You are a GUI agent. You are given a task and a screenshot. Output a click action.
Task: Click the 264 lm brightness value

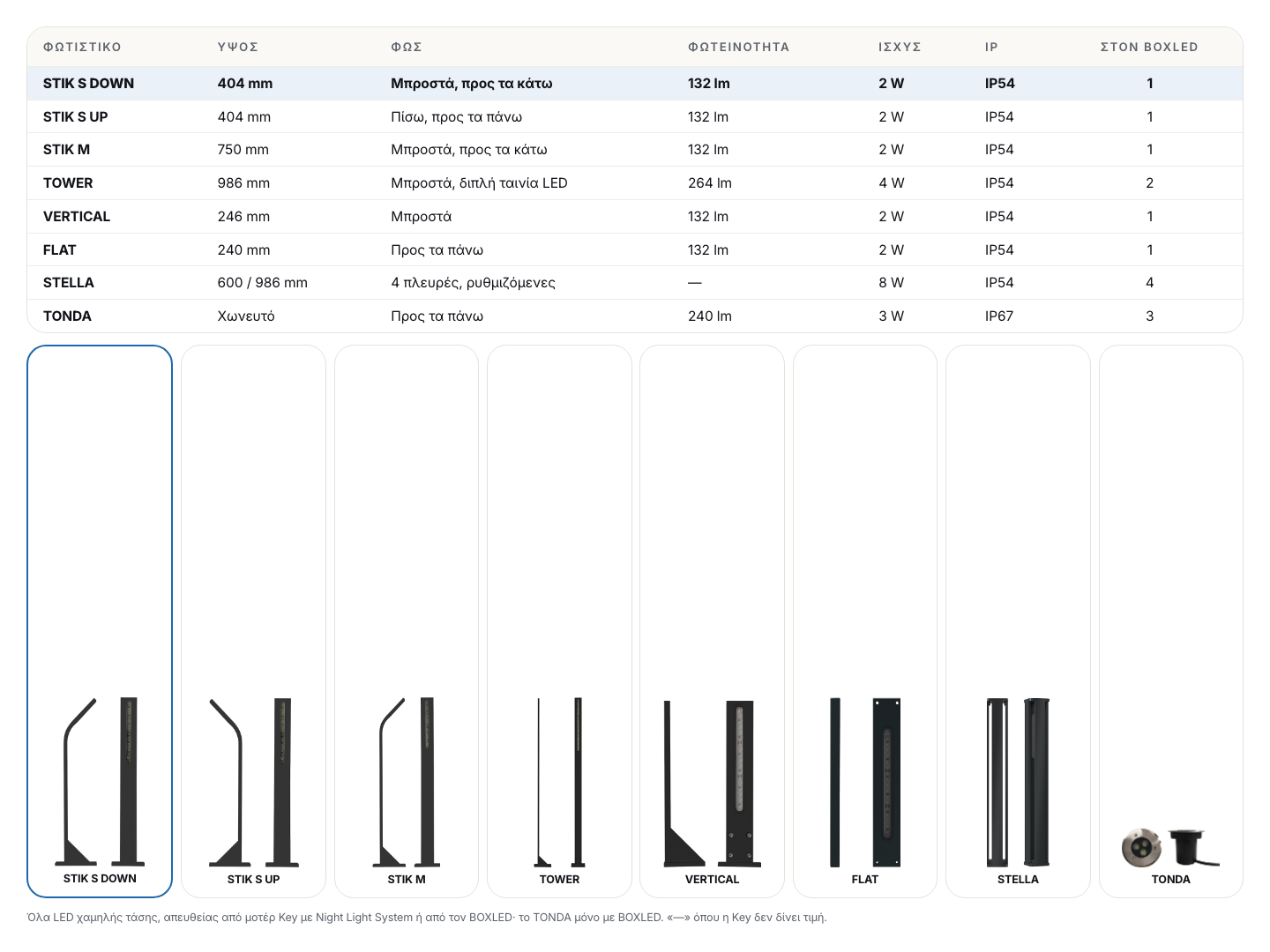(x=710, y=183)
